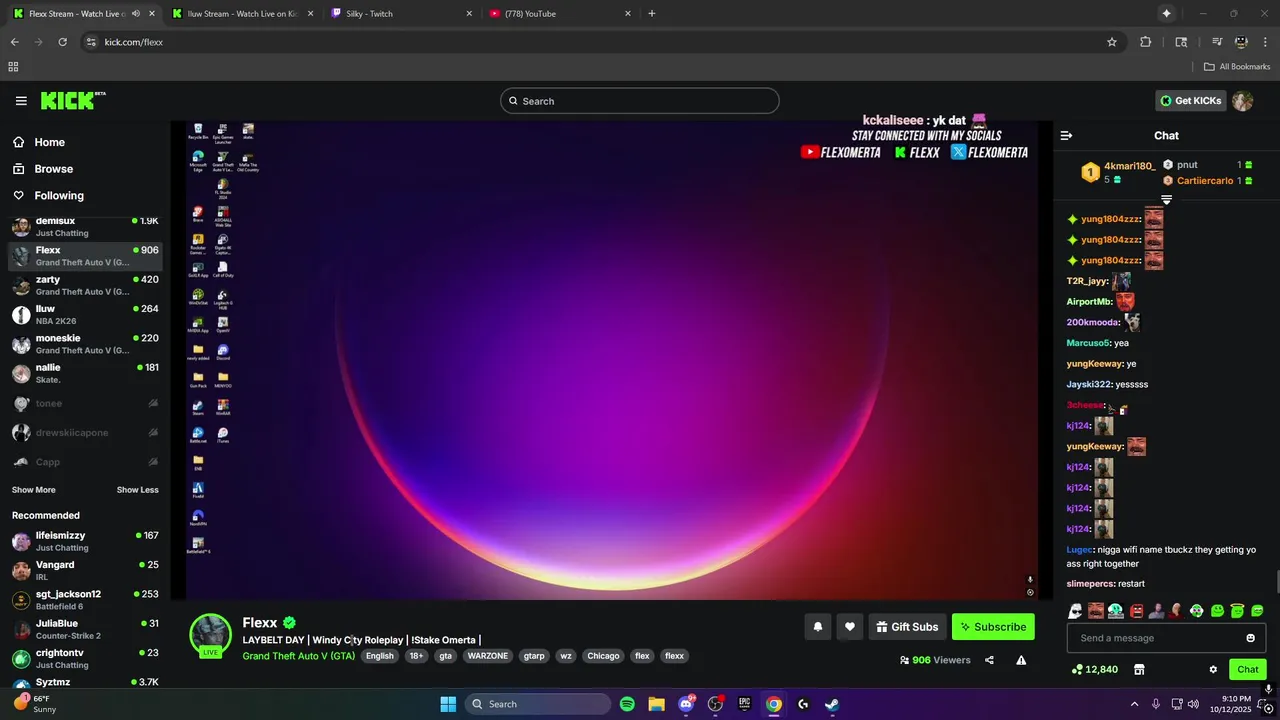Show hidden system tray icons

tap(1134, 704)
